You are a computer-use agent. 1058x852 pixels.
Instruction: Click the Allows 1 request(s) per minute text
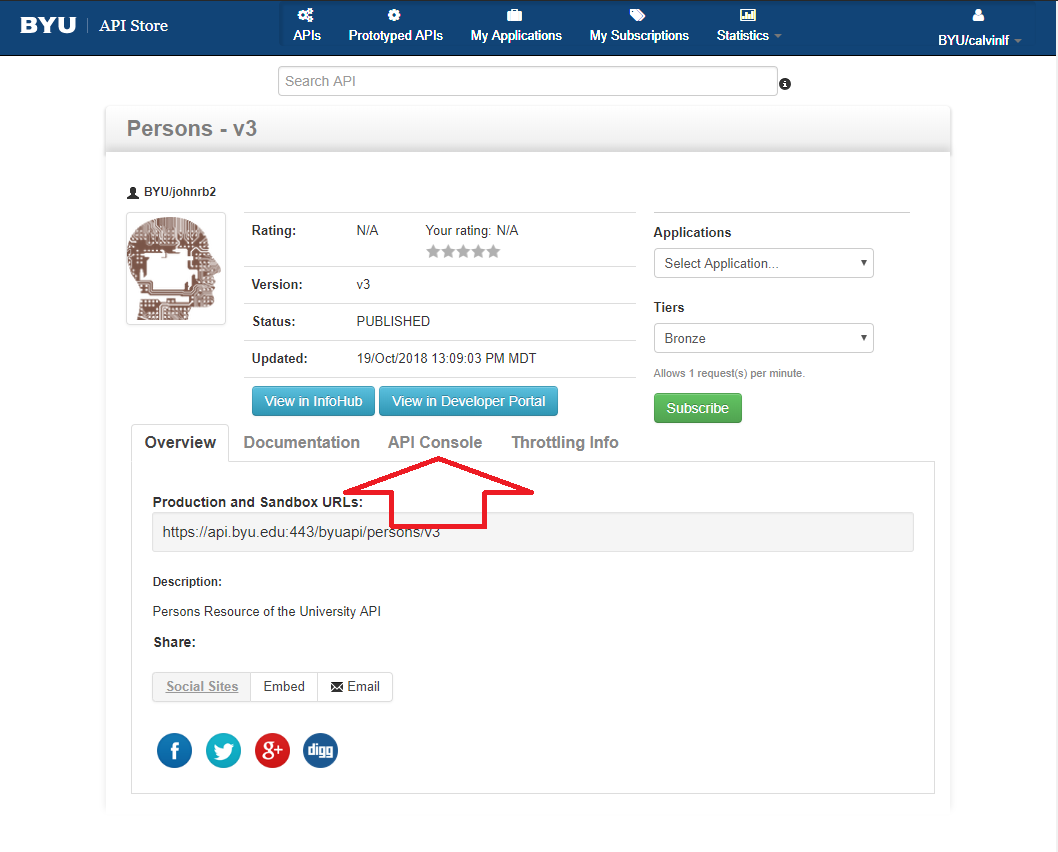[729, 374]
